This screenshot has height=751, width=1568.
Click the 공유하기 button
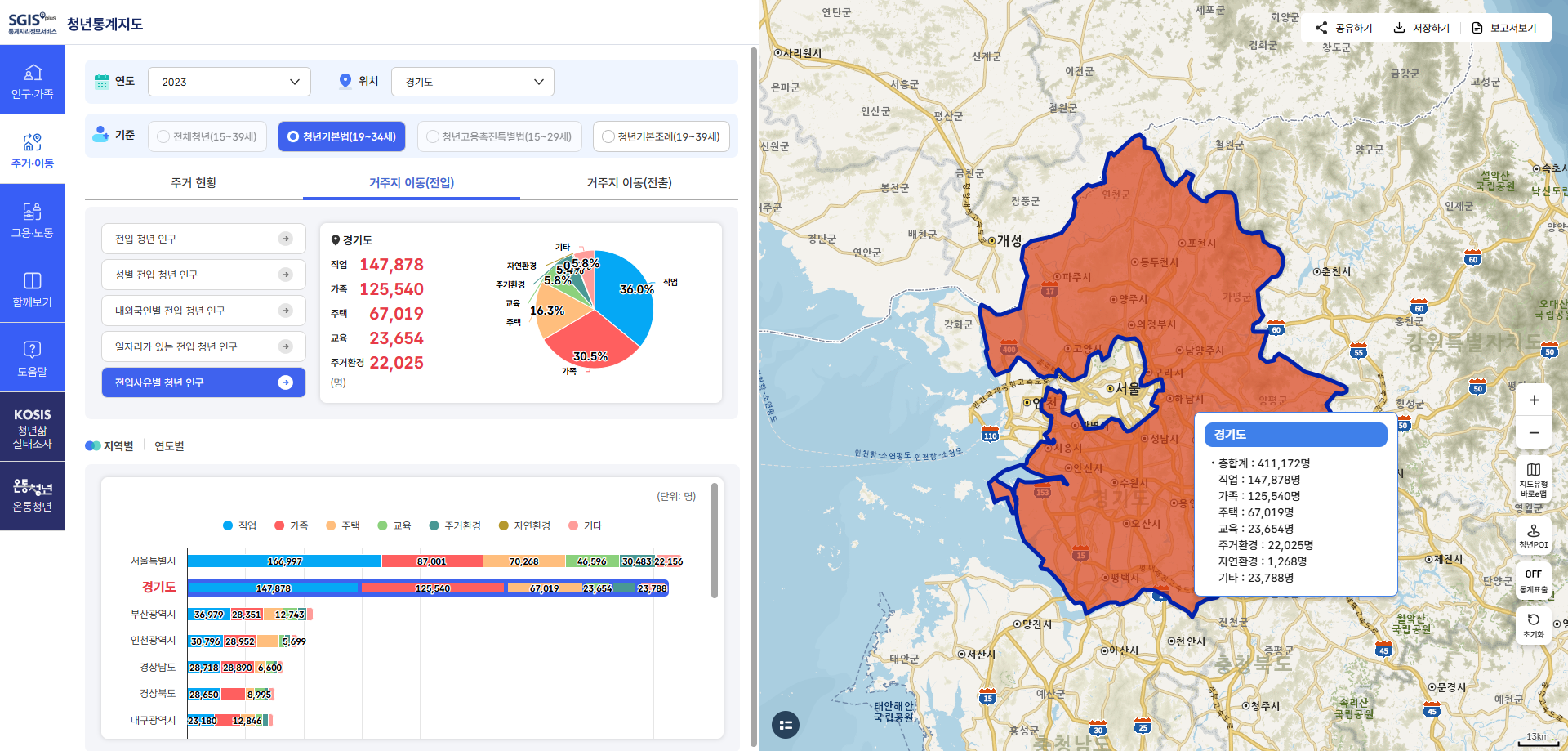click(x=1343, y=28)
